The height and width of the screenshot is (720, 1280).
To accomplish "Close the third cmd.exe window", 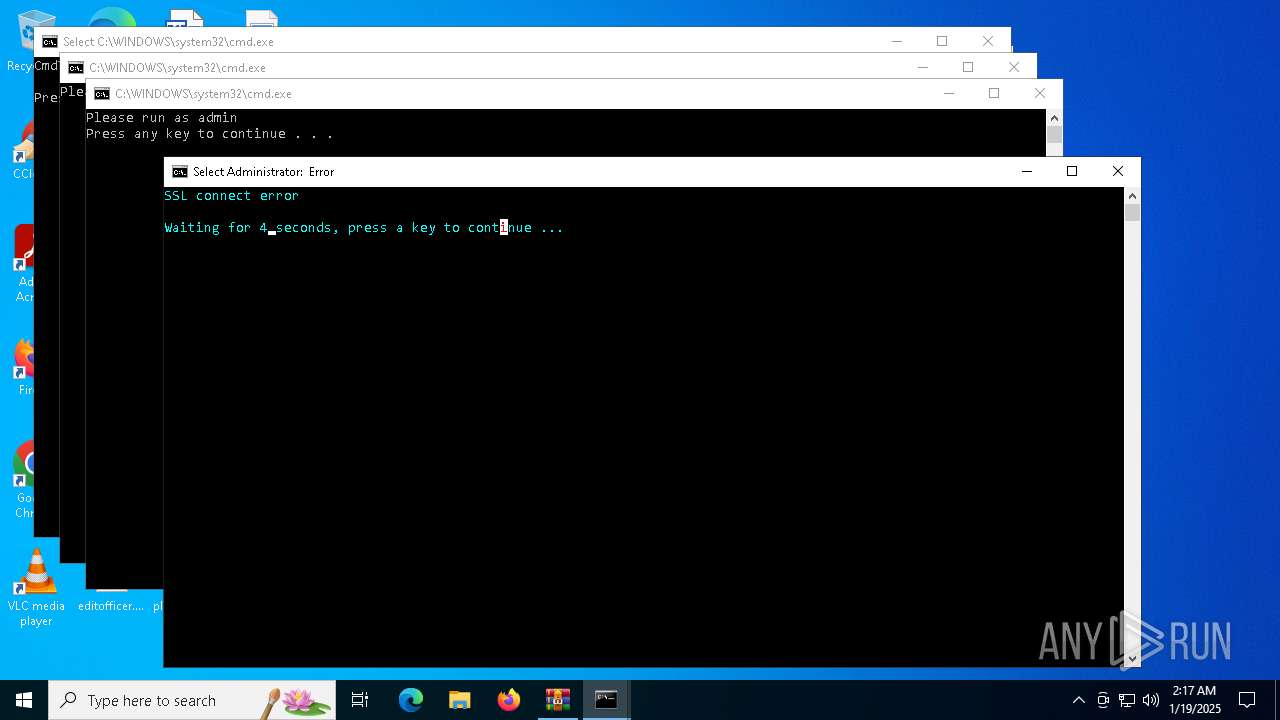I will [1040, 93].
